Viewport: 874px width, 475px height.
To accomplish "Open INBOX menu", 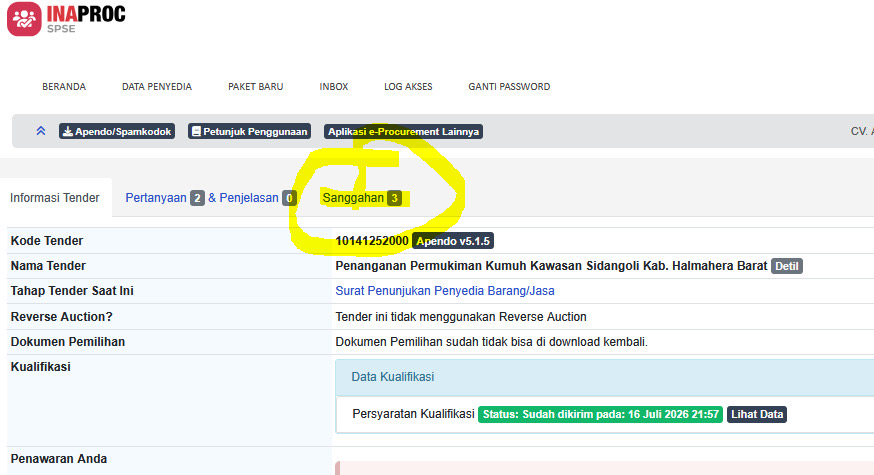I will click(x=333, y=86).
